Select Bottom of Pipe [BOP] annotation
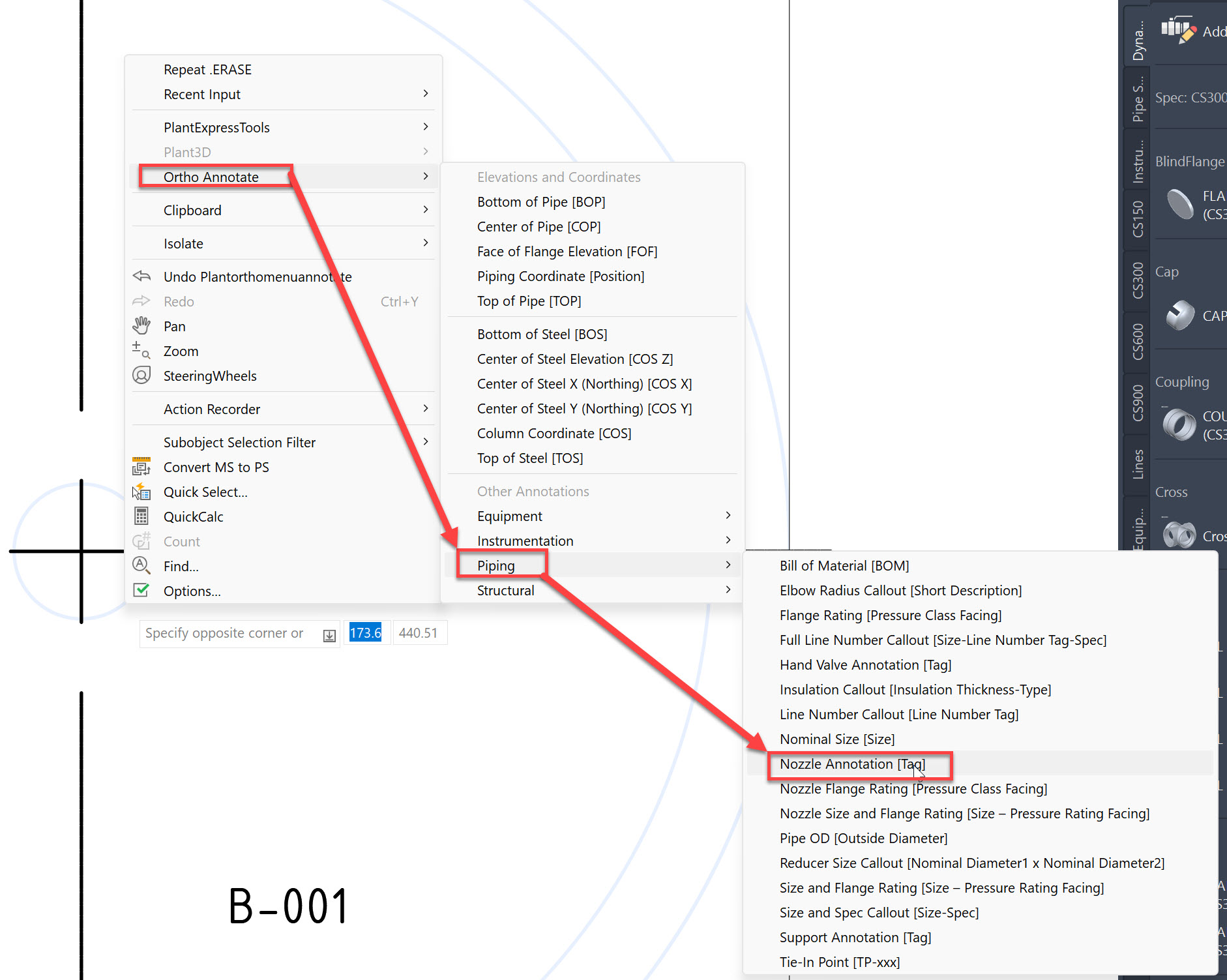 point(540,201)
